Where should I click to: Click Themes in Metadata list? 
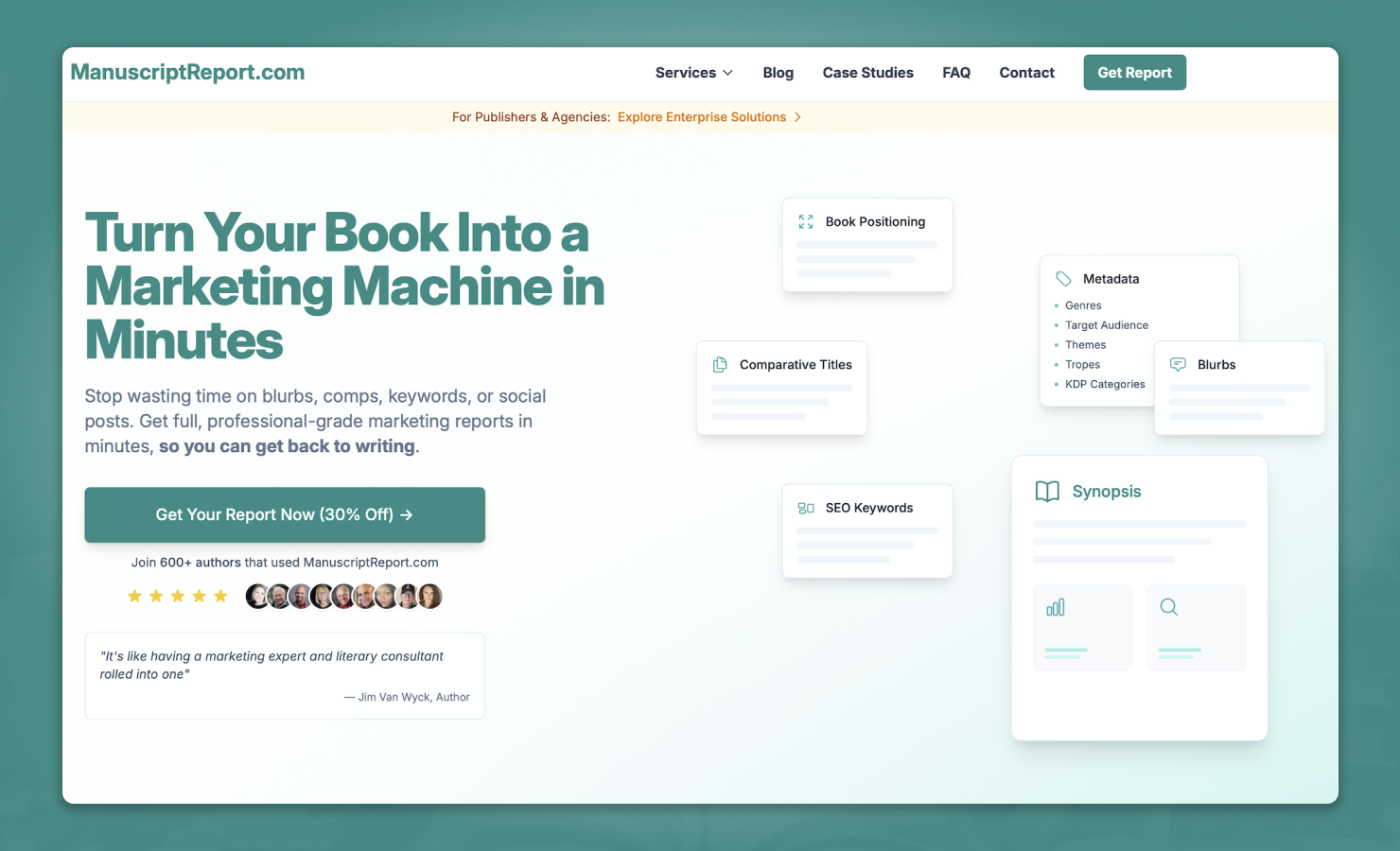[1086, 345]
